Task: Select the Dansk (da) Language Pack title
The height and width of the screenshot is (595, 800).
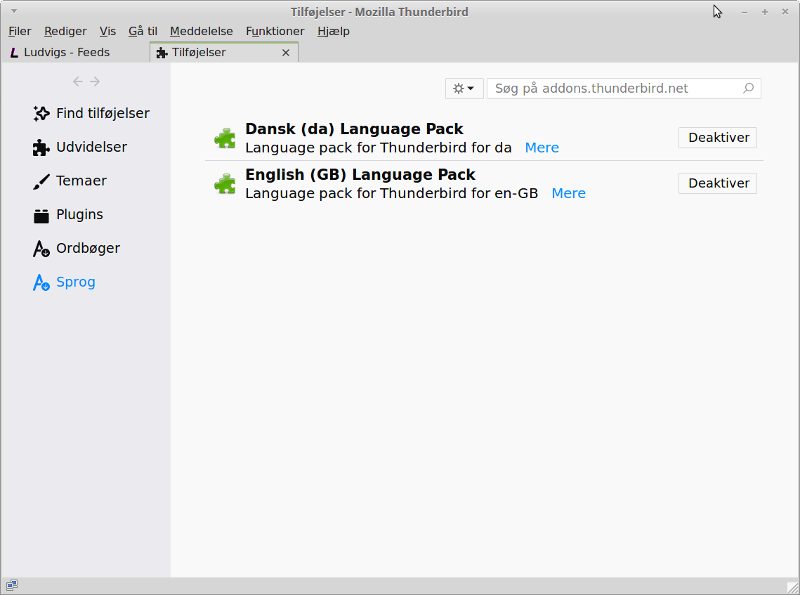Action: coord(354,129)
